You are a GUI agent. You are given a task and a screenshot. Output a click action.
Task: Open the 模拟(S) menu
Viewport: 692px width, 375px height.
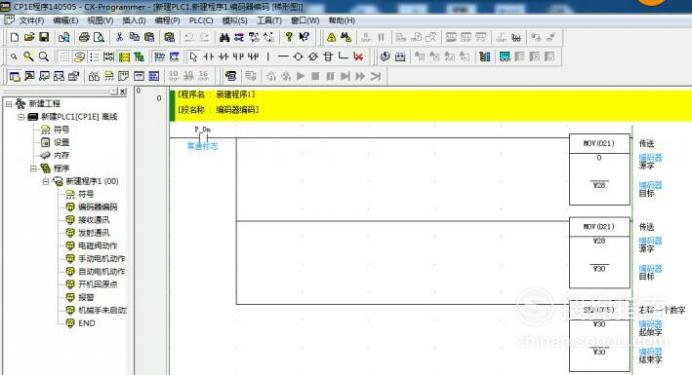(x=234, y=20)
